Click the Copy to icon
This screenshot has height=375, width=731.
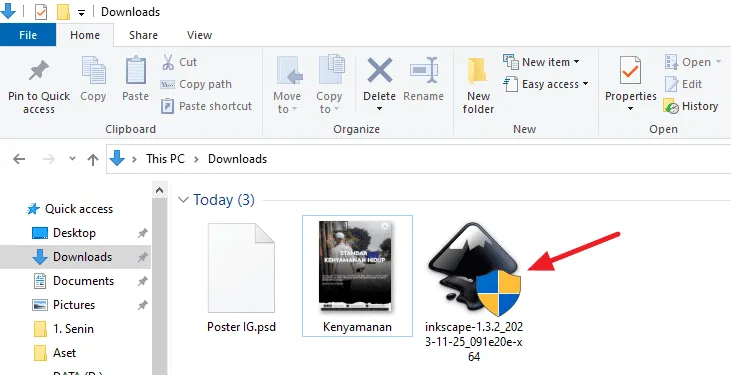pyautogui.click(x=331, y=70)
